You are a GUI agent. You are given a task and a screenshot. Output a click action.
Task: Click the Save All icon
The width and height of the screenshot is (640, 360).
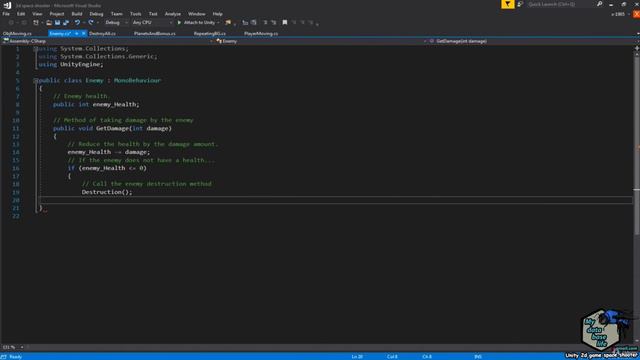point(66,23)
